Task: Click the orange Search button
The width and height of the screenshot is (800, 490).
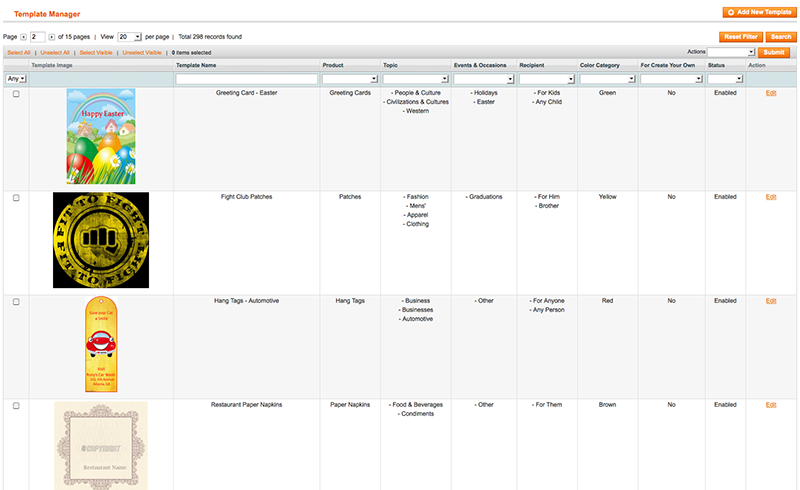Action: 777,36
